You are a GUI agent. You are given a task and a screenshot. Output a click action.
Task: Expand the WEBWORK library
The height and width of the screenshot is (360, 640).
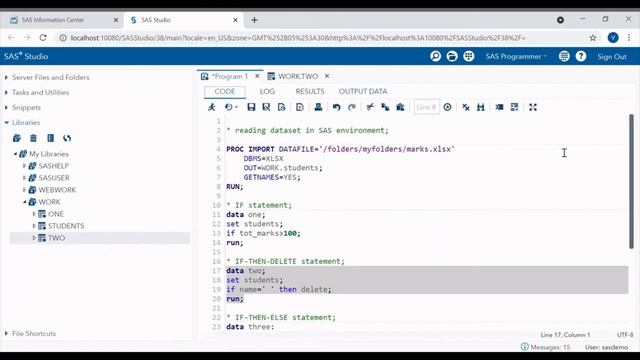(24, 190)
